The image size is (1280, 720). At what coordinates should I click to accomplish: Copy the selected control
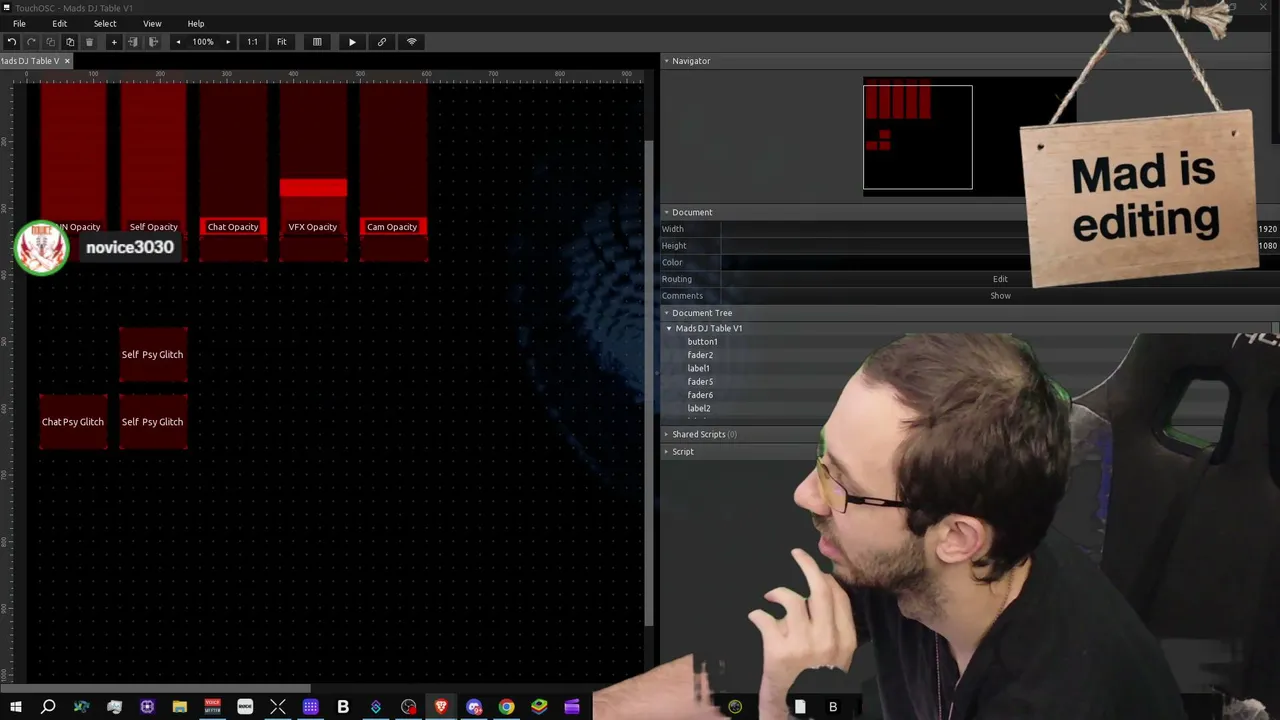pyautogui.click(x=51, y=42)
